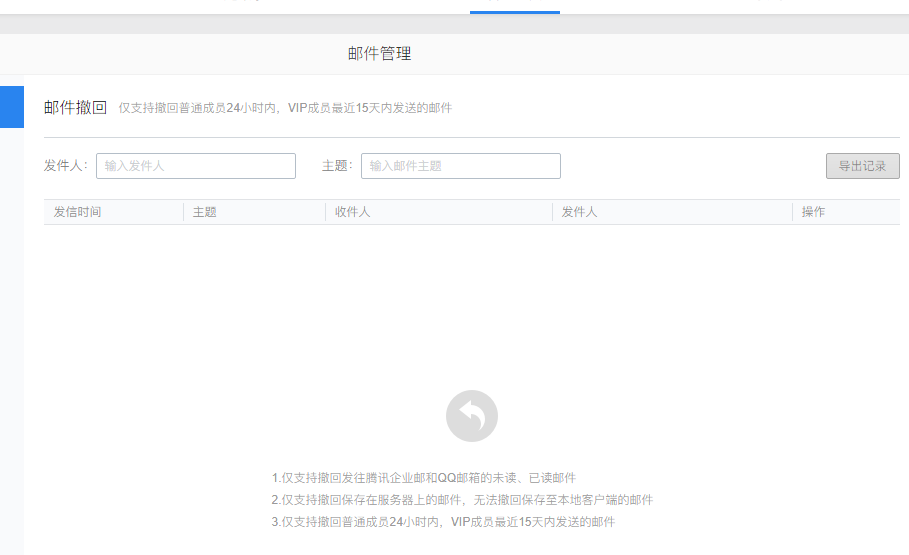Focus the 输入邮件主题 subject input field
The image size is (909, 555).
(461, 166)
